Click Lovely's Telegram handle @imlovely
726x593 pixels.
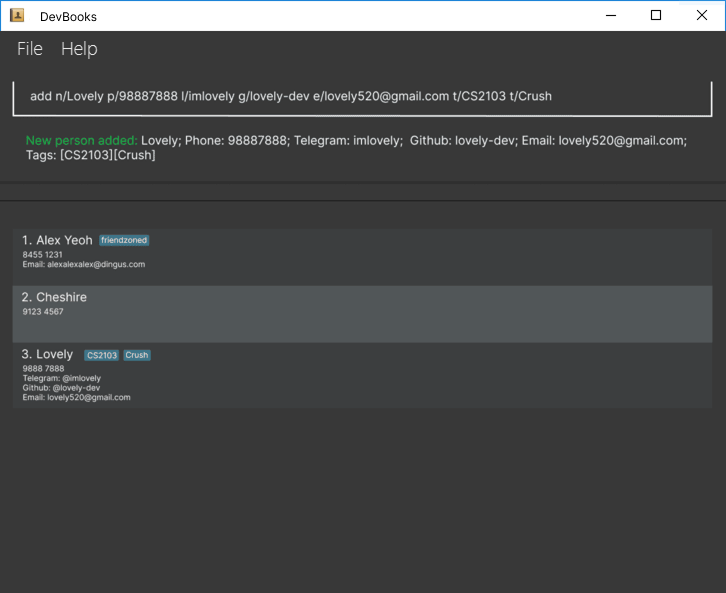62,379
